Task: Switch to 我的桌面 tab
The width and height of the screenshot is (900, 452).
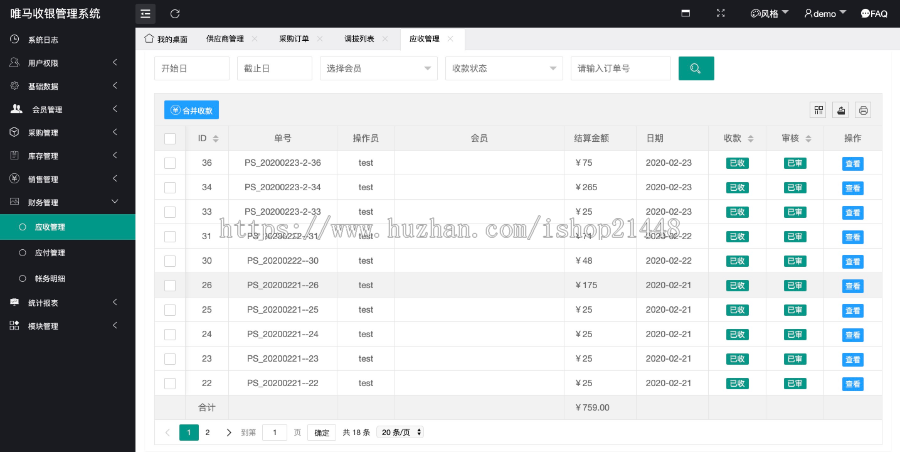Action: [166, 39]
